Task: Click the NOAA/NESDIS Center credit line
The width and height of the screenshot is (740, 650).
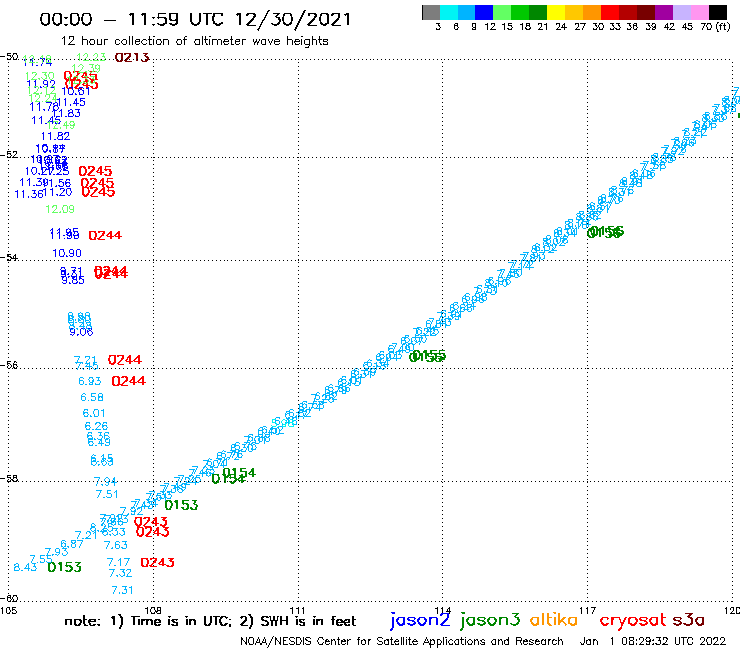Action: 402,641
